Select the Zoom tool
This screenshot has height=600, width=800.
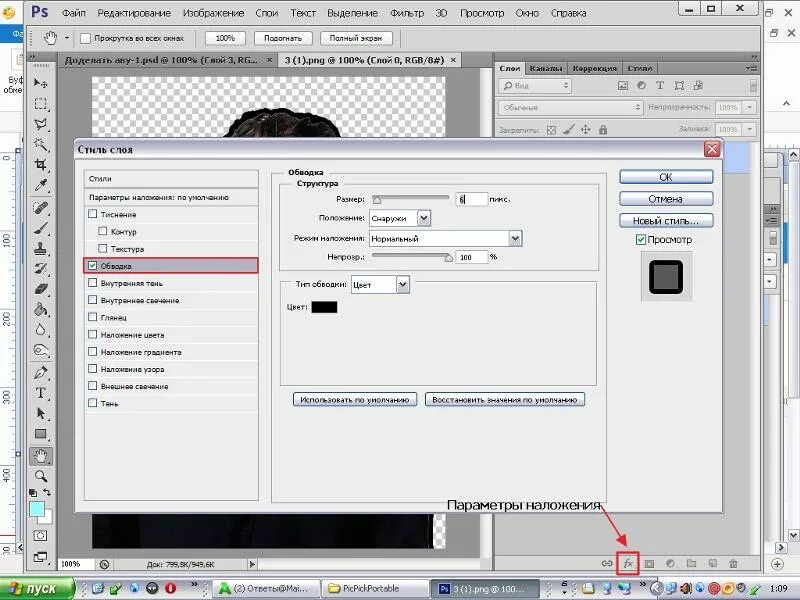(x=40, y=476)
